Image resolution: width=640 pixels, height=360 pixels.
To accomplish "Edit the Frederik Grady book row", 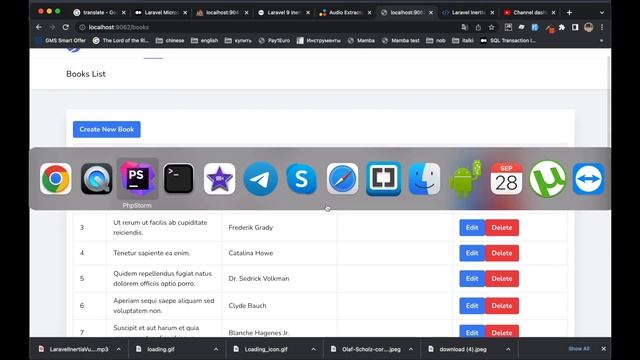I will click(472, 228).
